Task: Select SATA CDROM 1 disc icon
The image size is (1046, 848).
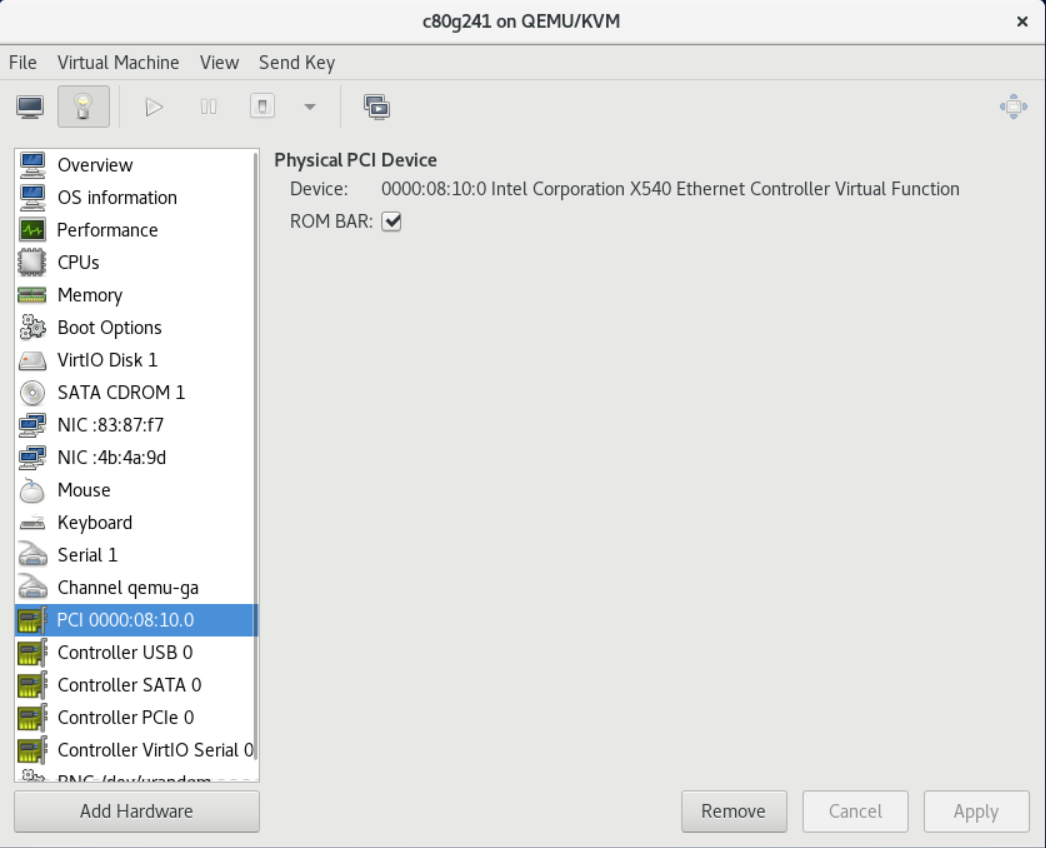Action: (x=32, y=392)
